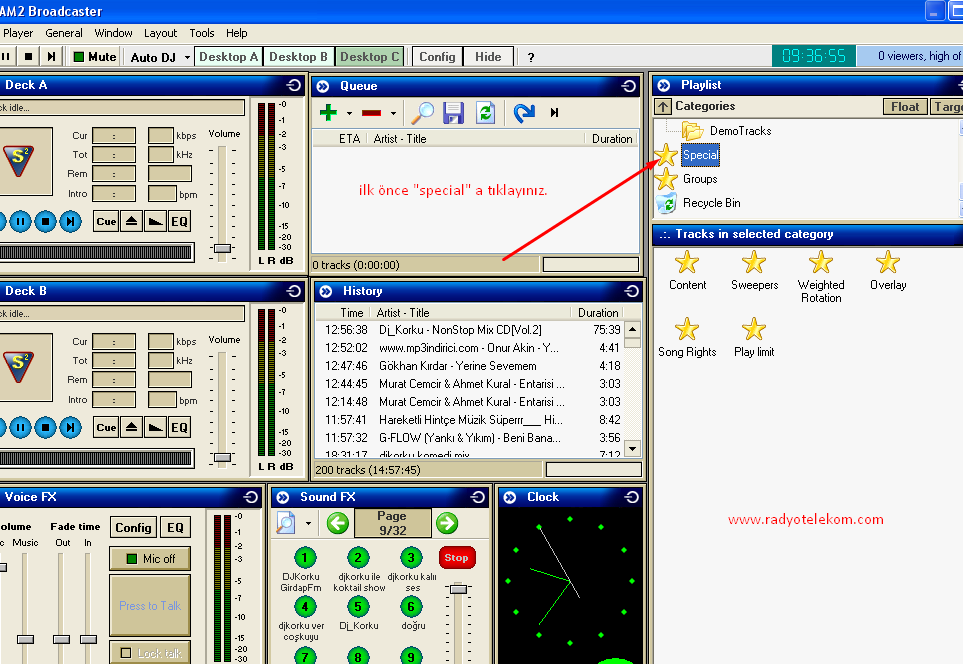
Task: Expand the dropdown beside the add-to-queue icon
Action: pyautogui.click(x=349, y=114)
